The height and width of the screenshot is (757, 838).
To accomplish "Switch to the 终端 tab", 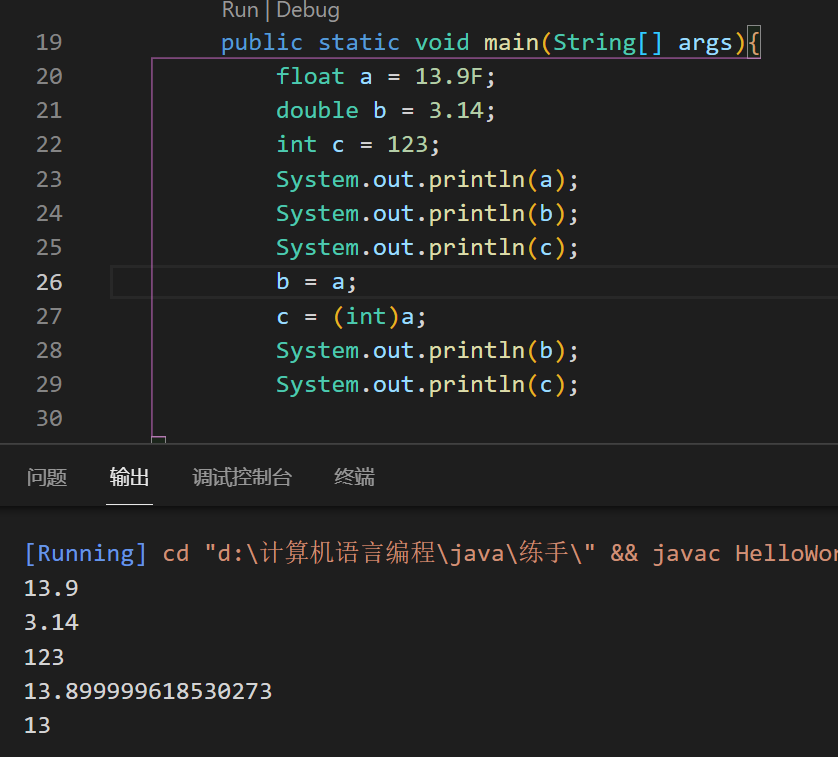I will pos(354,478).
